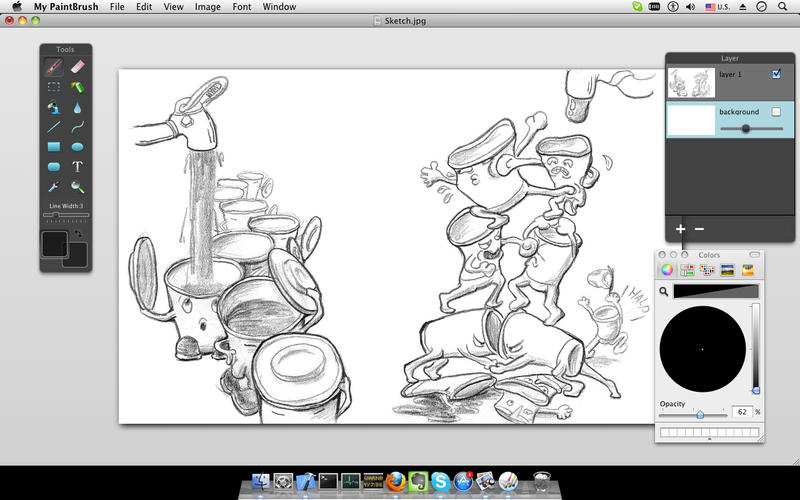Switch to the Color Palettes picker tab
This screenshot has width=800, height=500.
click(x=707, y=269)
